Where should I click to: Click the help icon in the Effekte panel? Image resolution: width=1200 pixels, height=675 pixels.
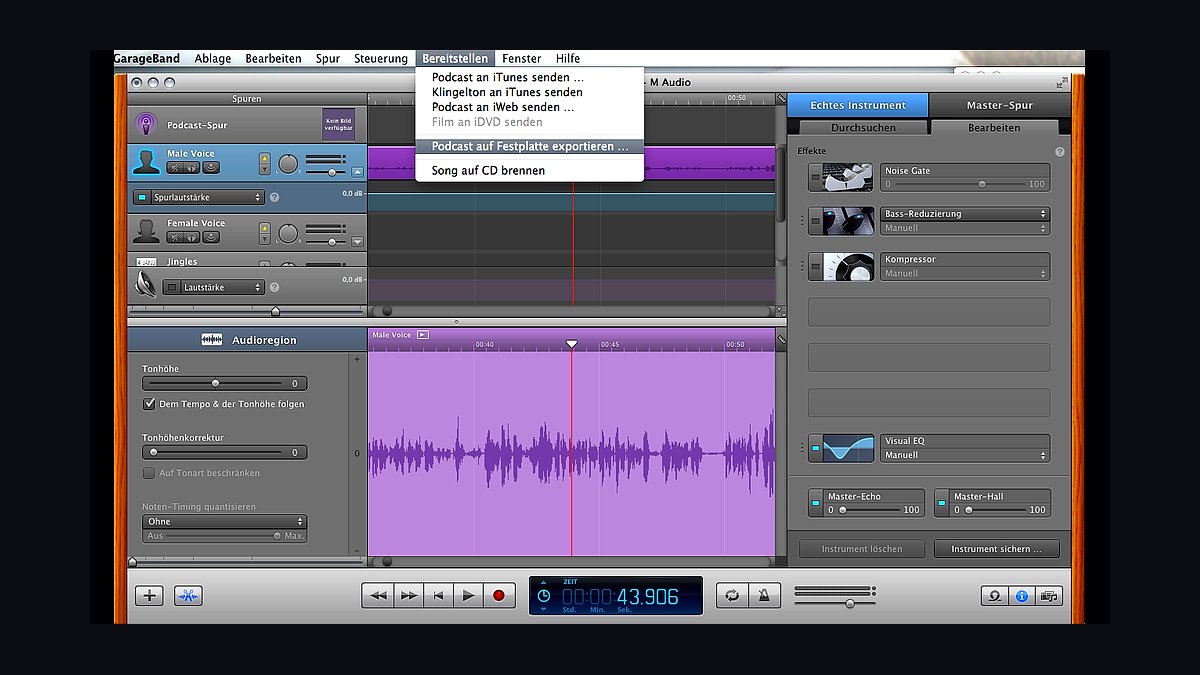click(1060, 152)
